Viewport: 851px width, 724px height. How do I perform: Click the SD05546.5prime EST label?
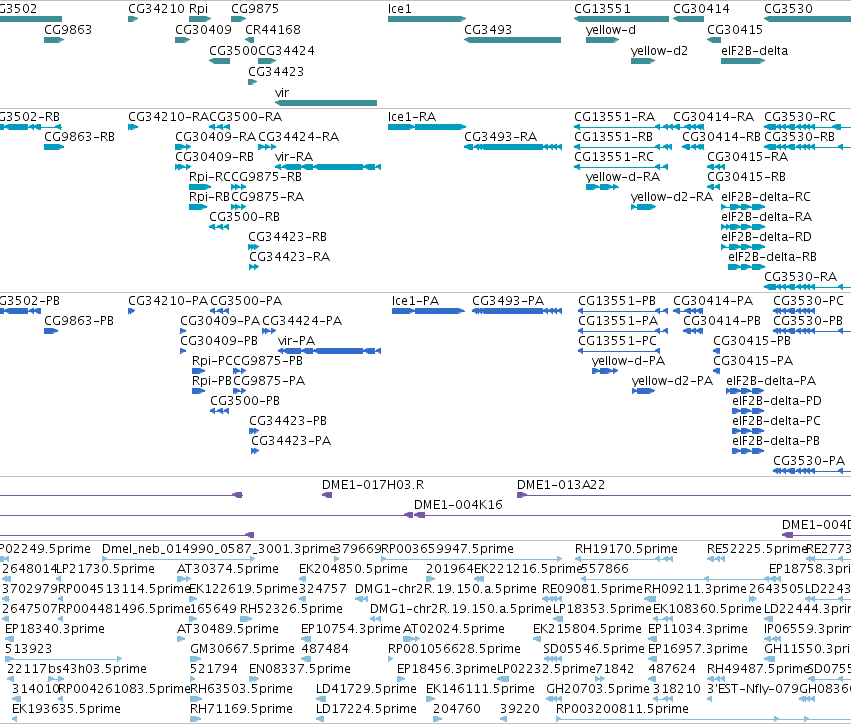tap(594, 649)
